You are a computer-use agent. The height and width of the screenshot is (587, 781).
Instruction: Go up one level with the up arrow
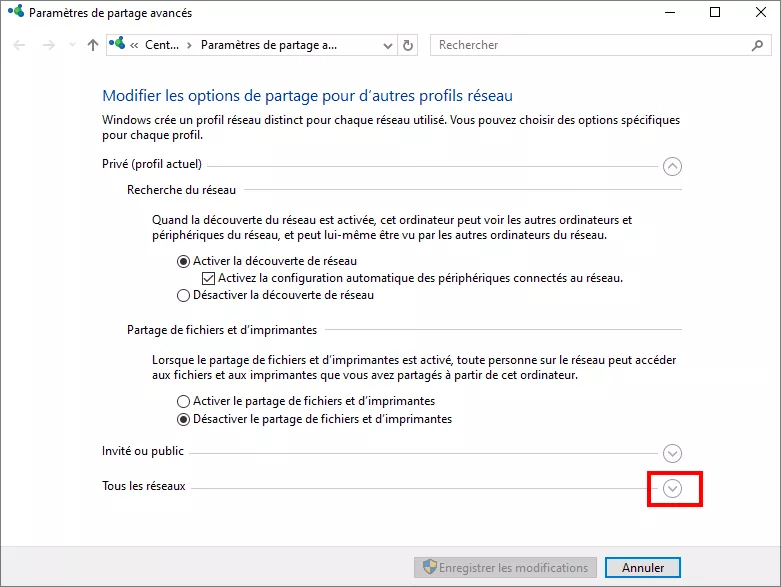93,45
